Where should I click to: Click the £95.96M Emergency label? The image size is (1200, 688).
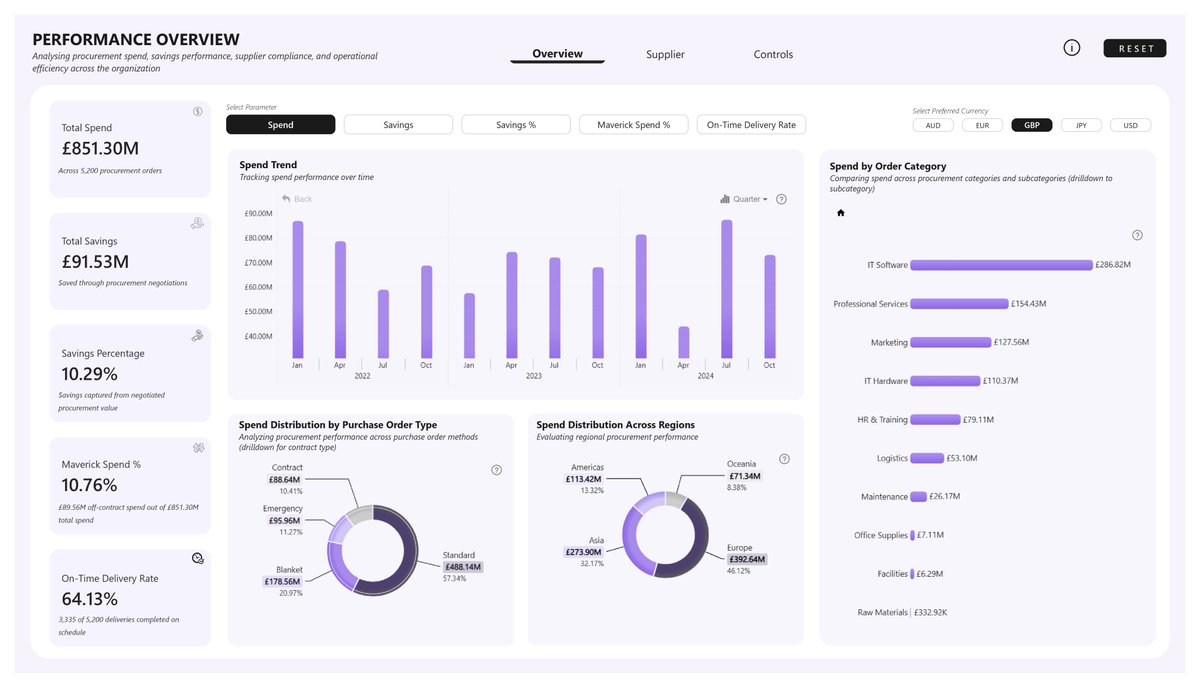click(x=286, y=521)
